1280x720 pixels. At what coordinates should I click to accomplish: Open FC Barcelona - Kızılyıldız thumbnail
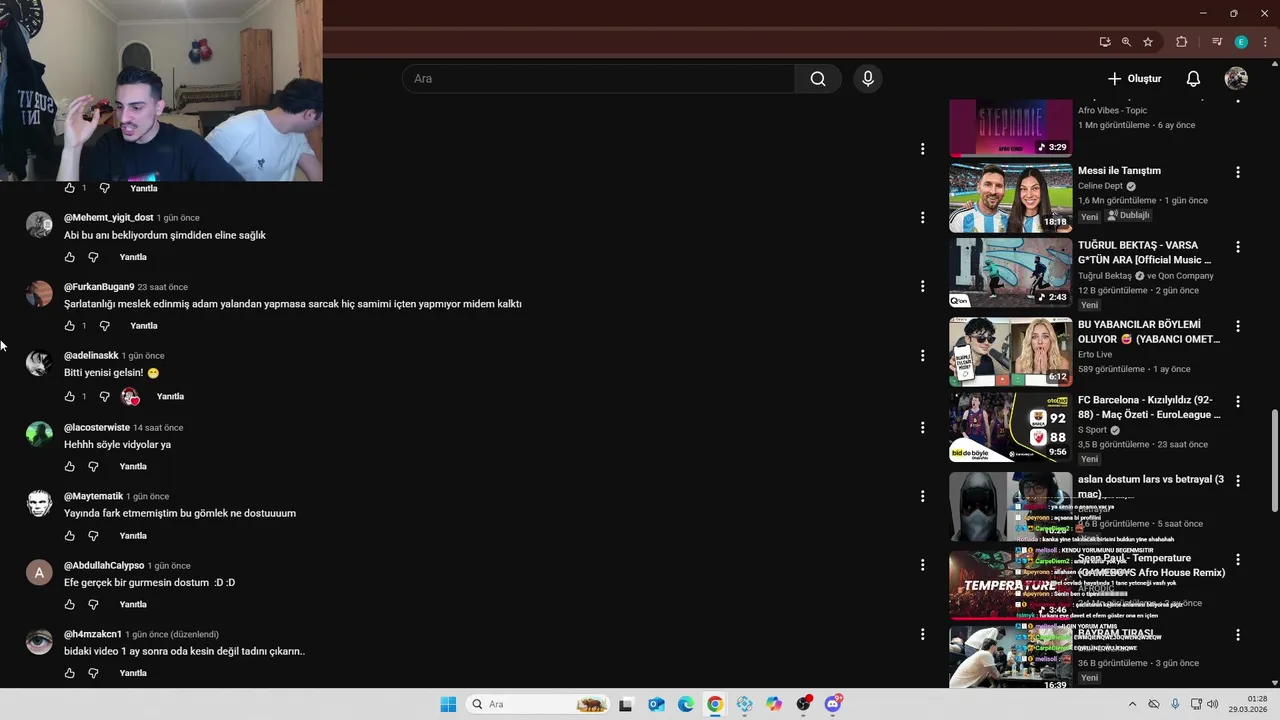(x=1010, y=428)
